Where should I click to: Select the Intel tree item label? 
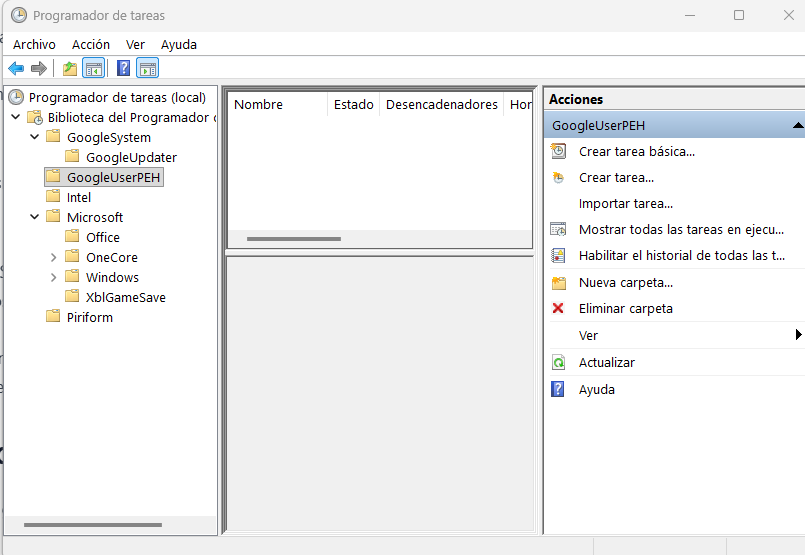(79, 197)
